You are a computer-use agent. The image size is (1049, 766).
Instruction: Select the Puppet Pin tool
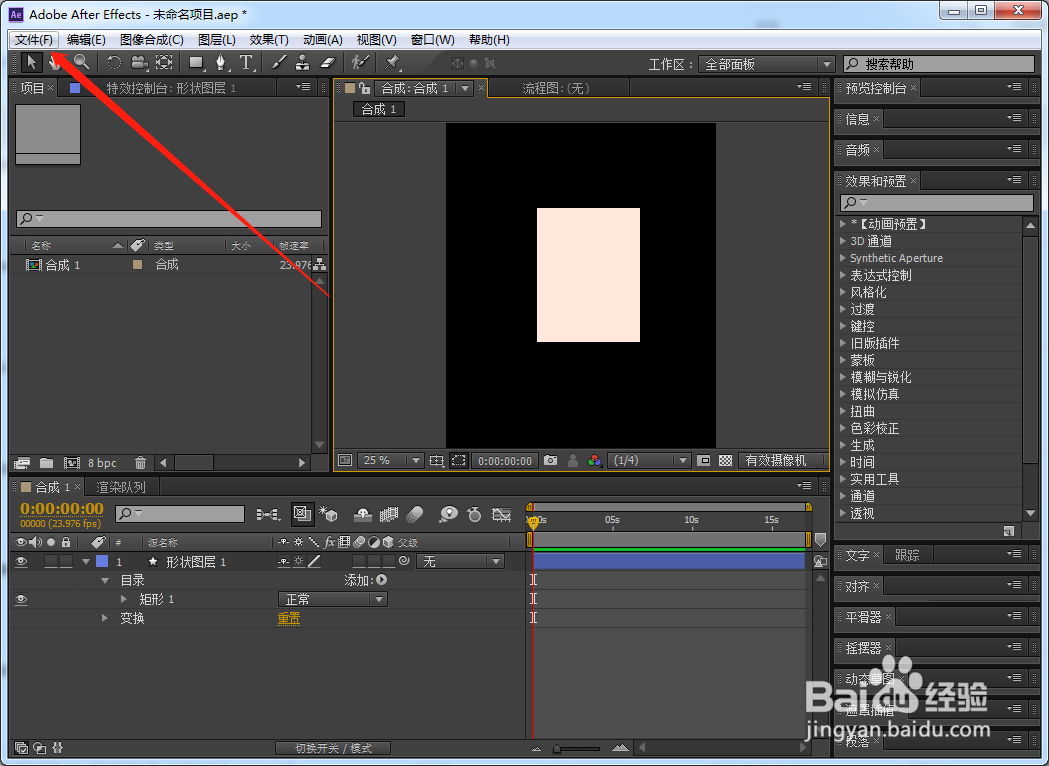[392, 63]
